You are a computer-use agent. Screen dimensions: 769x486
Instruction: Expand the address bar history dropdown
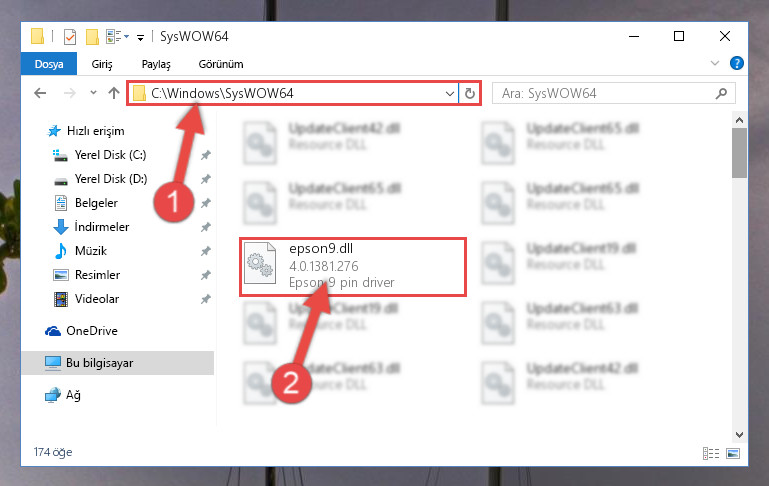(449, 93)
